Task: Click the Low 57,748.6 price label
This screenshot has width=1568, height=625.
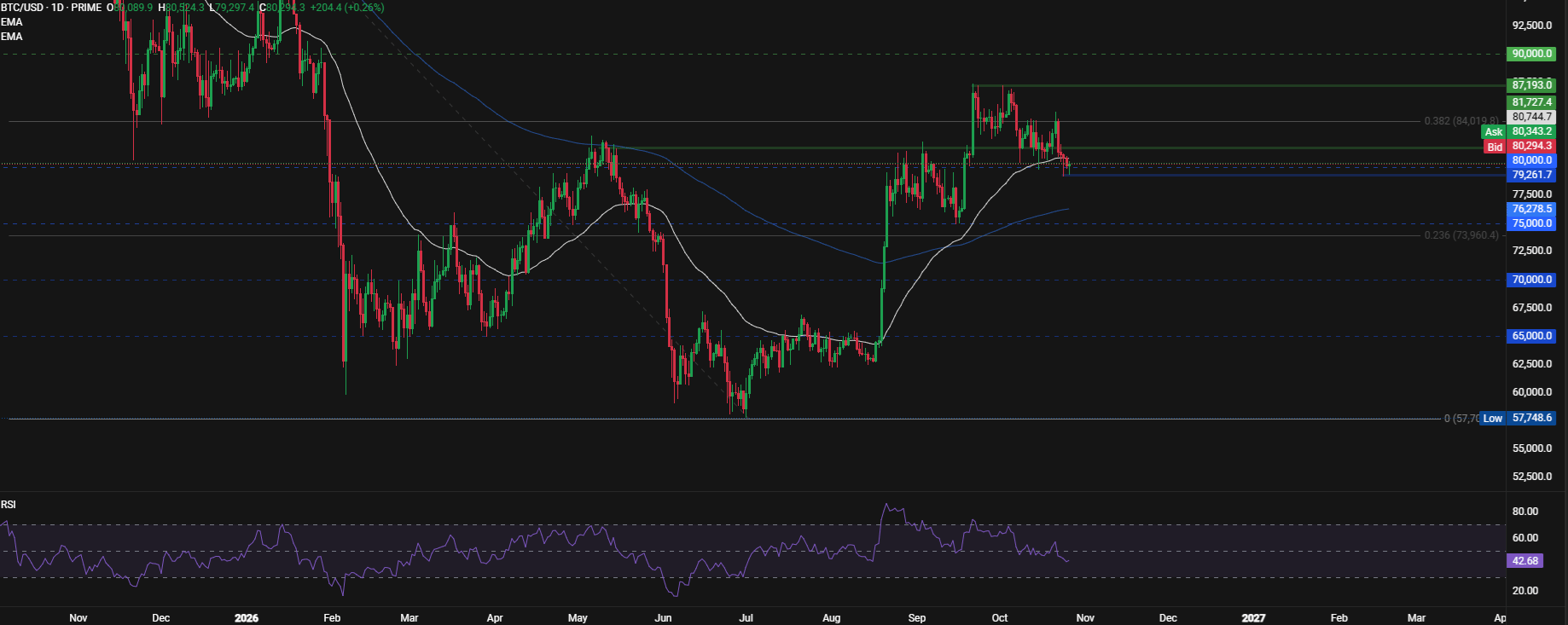Action: 1519,419
